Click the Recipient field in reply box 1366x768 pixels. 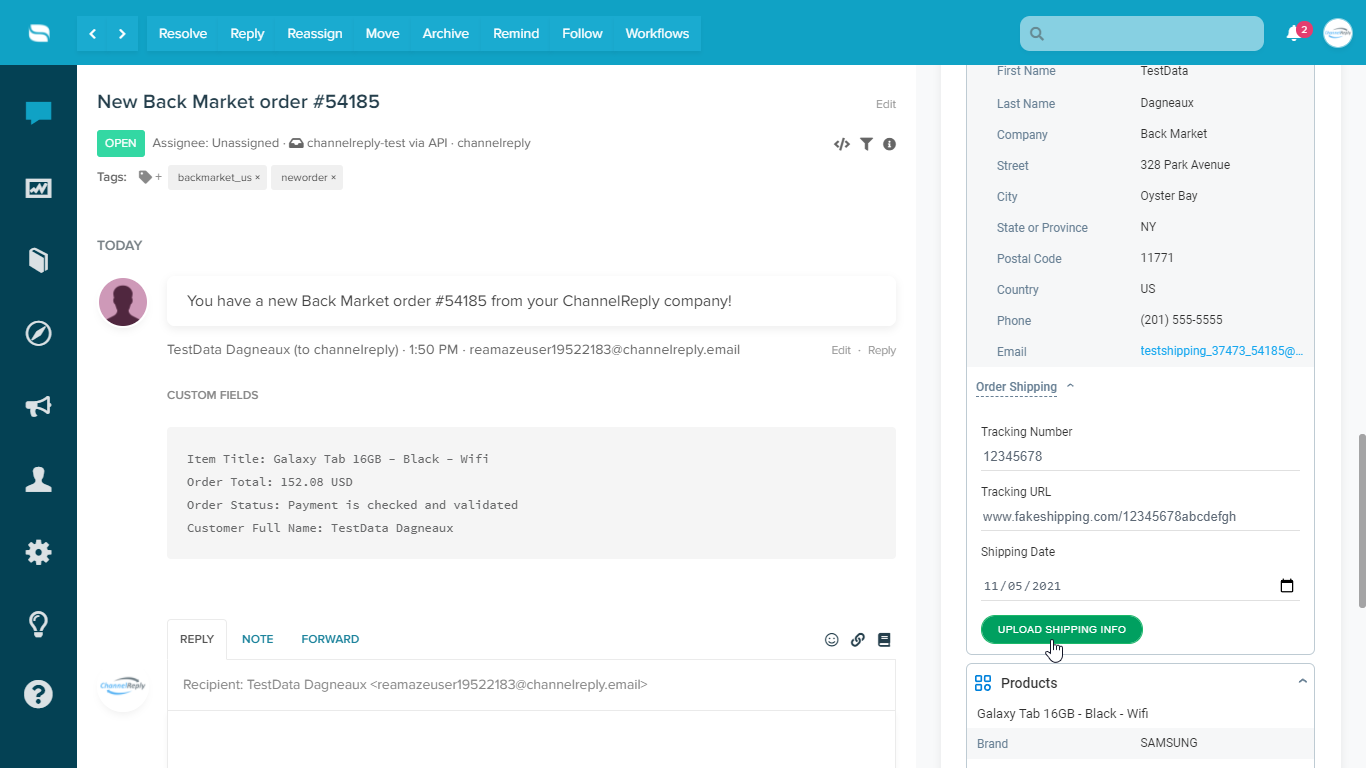531,685
